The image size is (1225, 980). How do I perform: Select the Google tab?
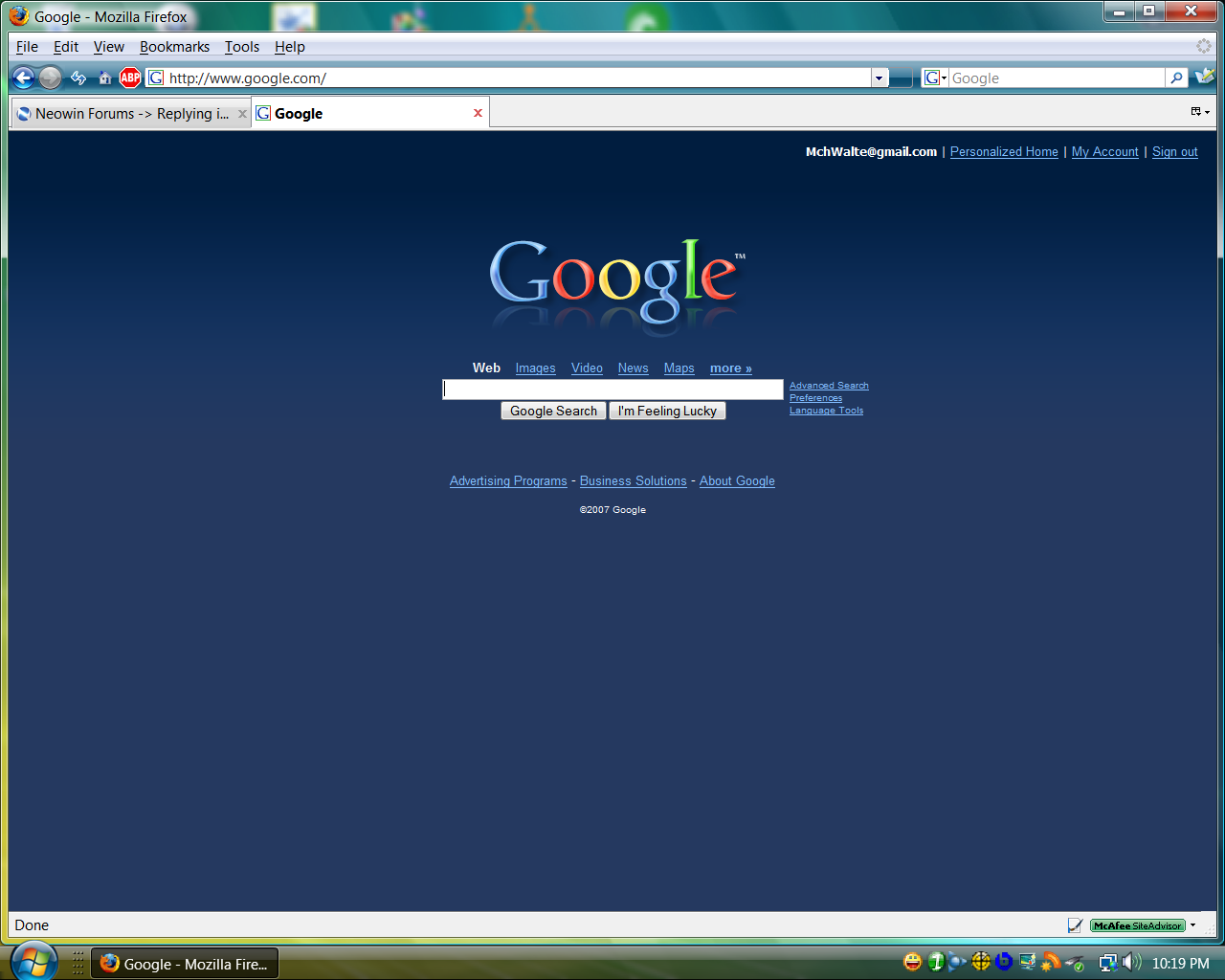[371, 113]
